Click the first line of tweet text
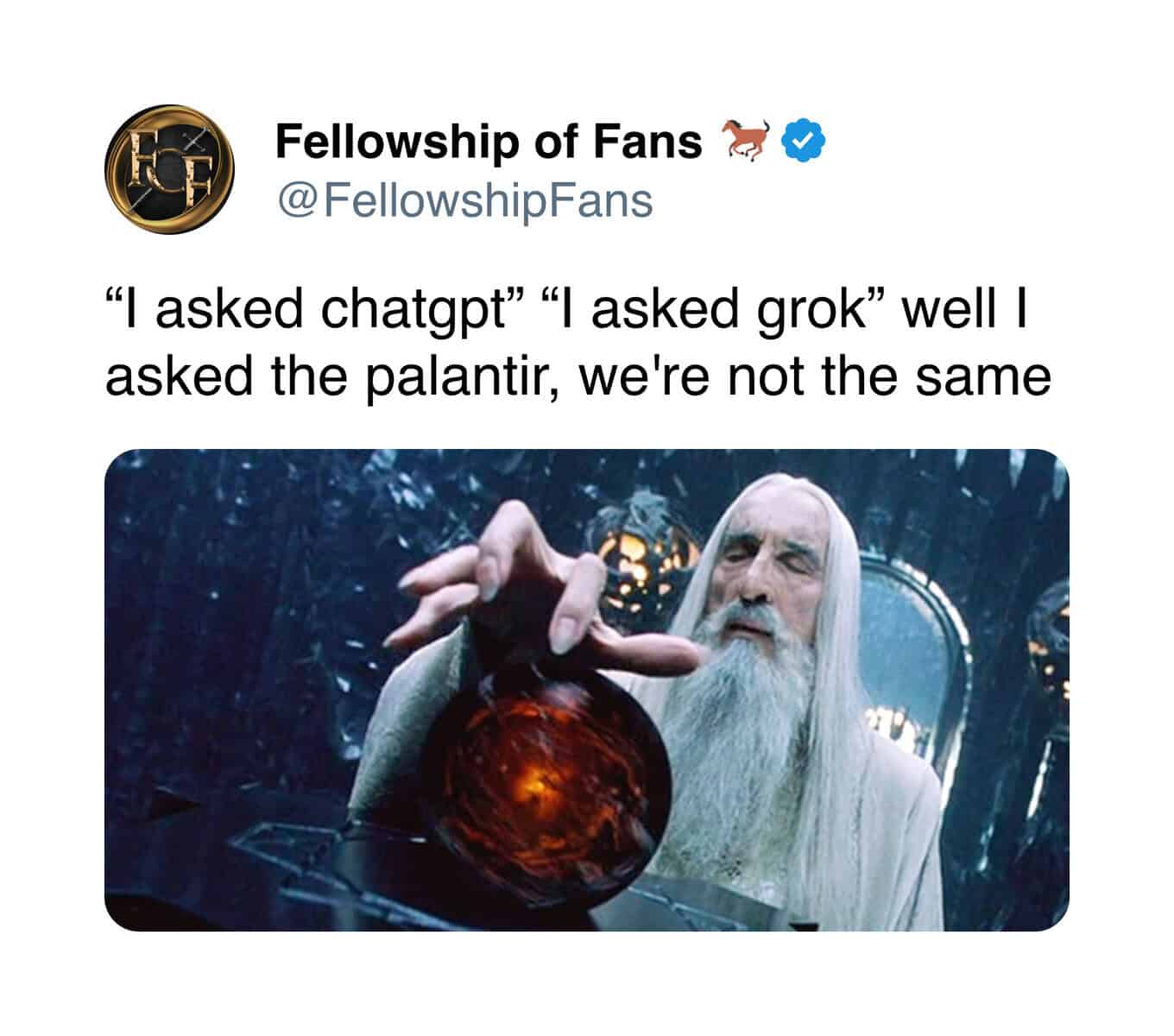This screenshot has width=1174, height=1036. tap(565, 313)
